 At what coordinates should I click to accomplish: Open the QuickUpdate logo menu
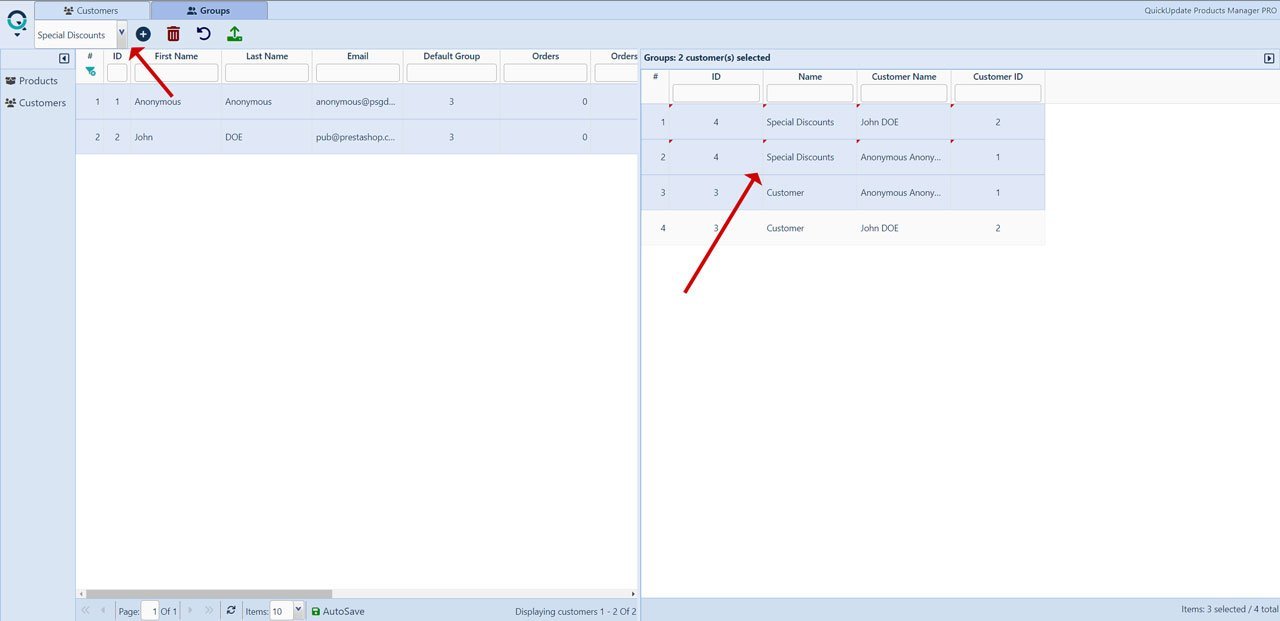pyautogui.click(x=17, y=23)
